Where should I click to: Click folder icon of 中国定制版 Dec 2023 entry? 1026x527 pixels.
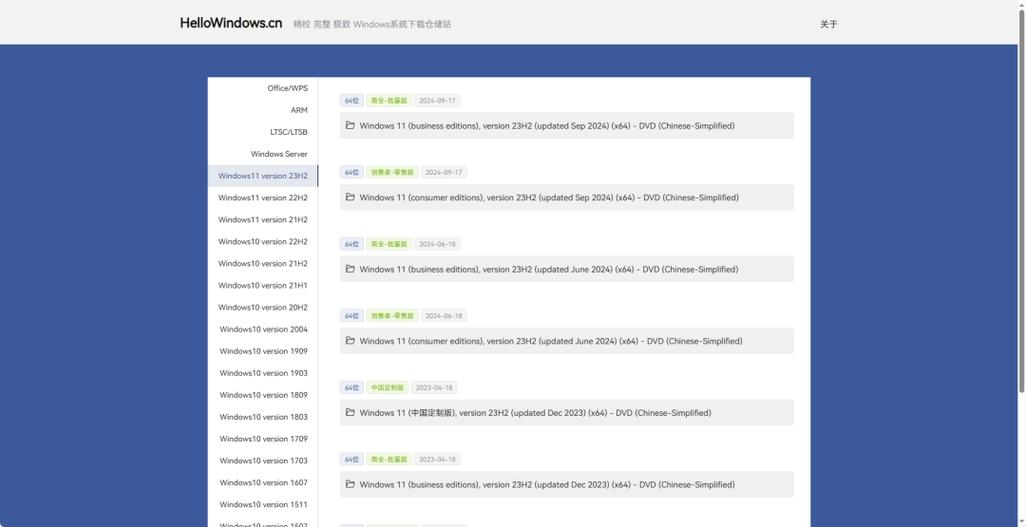pos(350,412)
